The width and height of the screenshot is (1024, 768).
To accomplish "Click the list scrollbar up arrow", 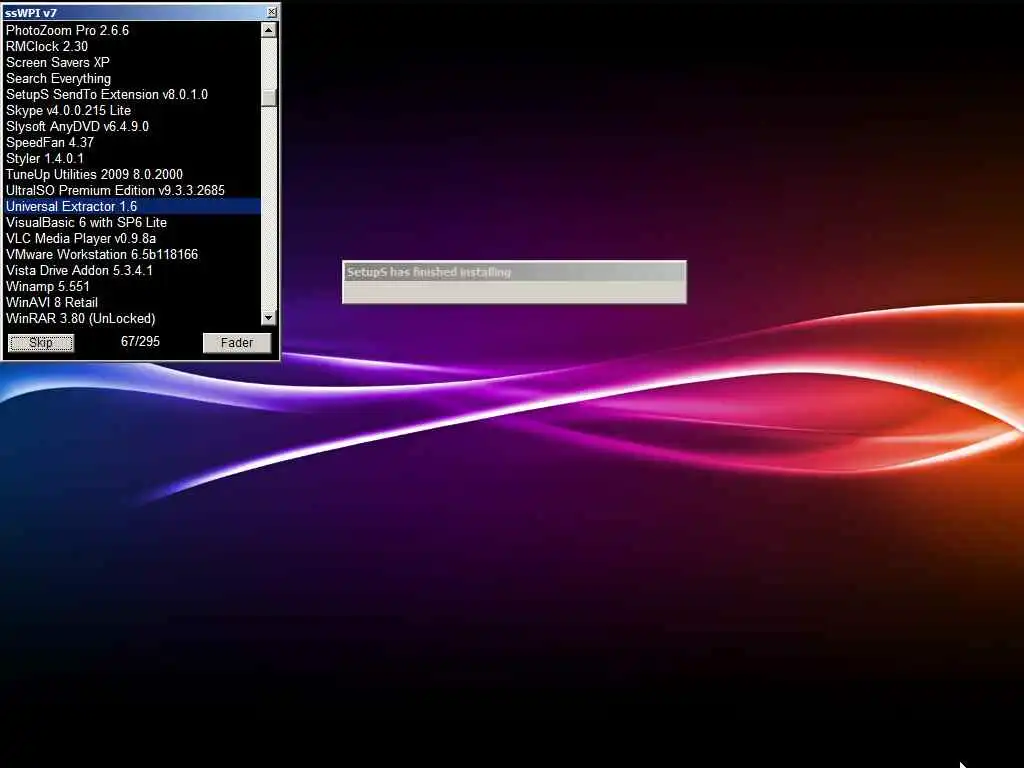I will [x=269, y=30].
